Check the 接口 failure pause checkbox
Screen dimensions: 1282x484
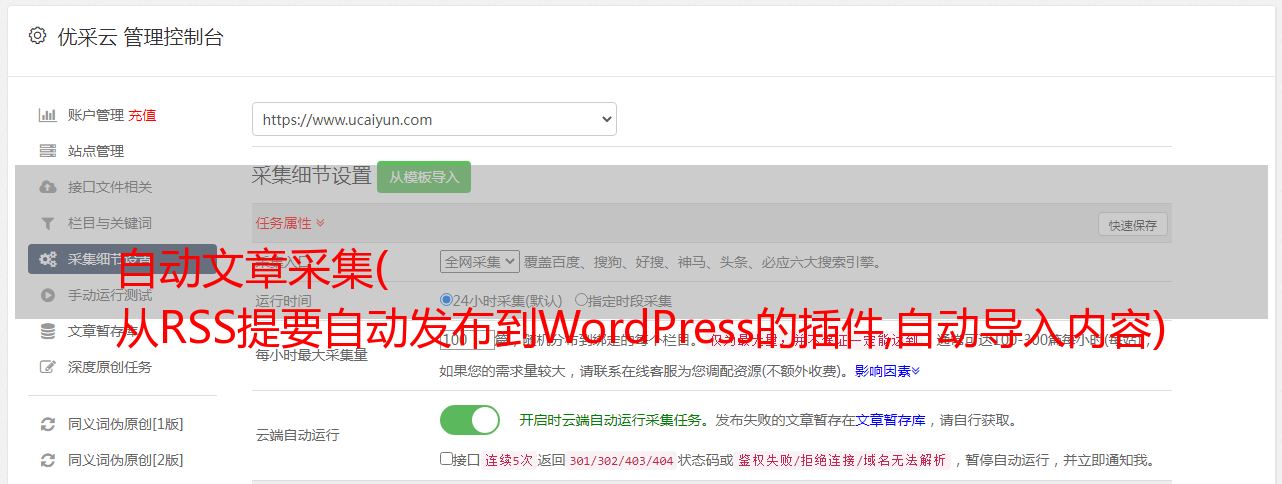446,459
